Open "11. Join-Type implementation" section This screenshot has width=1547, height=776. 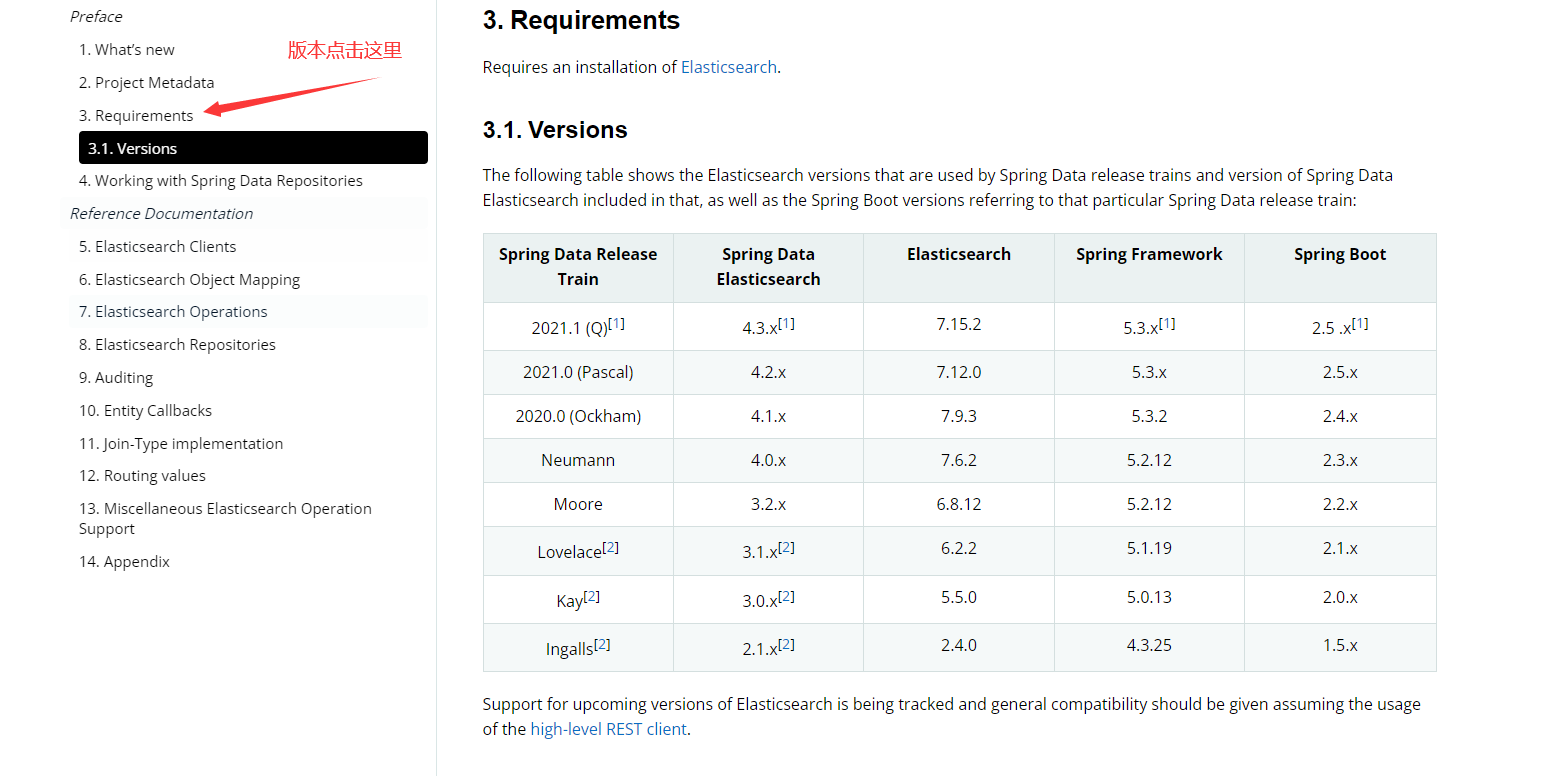click(181, 444)
